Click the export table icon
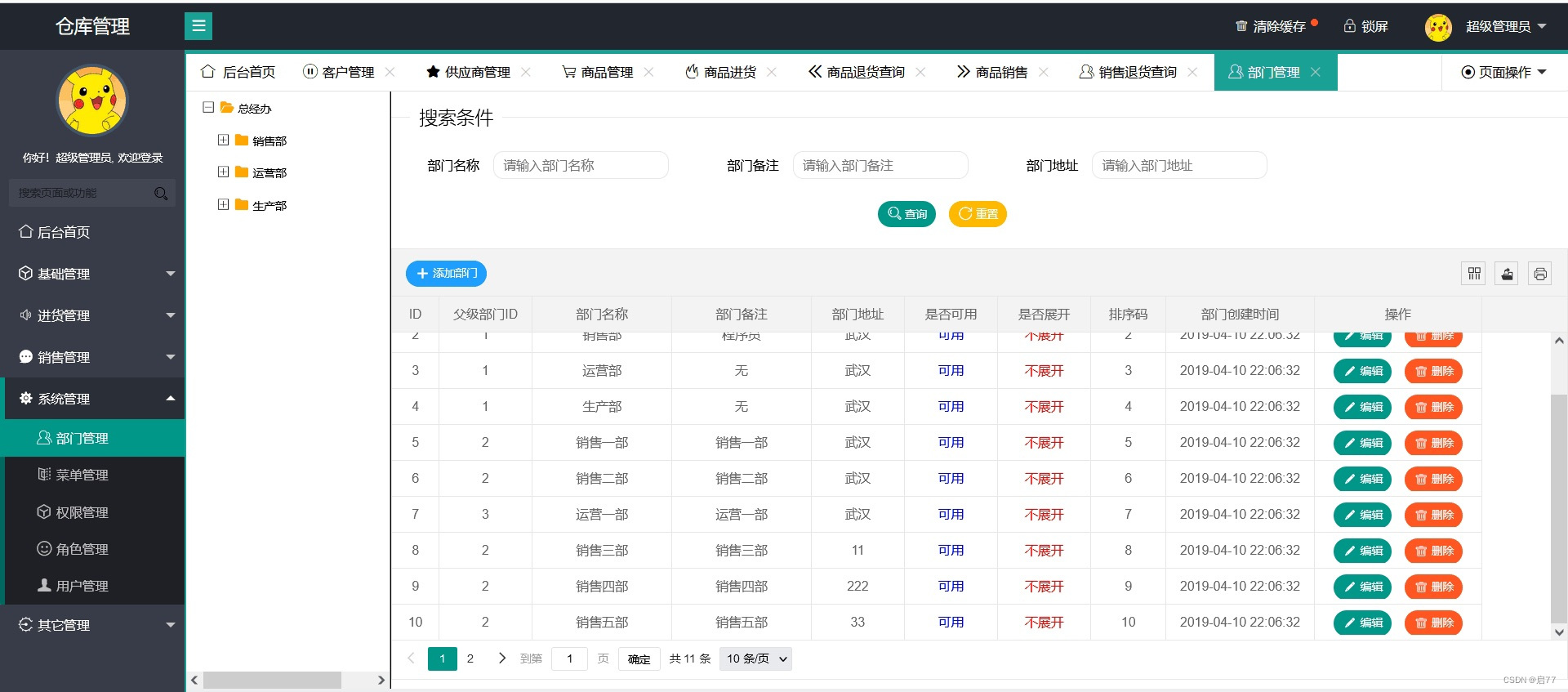Screen dimensions: 1568x692 (1508, 274)
